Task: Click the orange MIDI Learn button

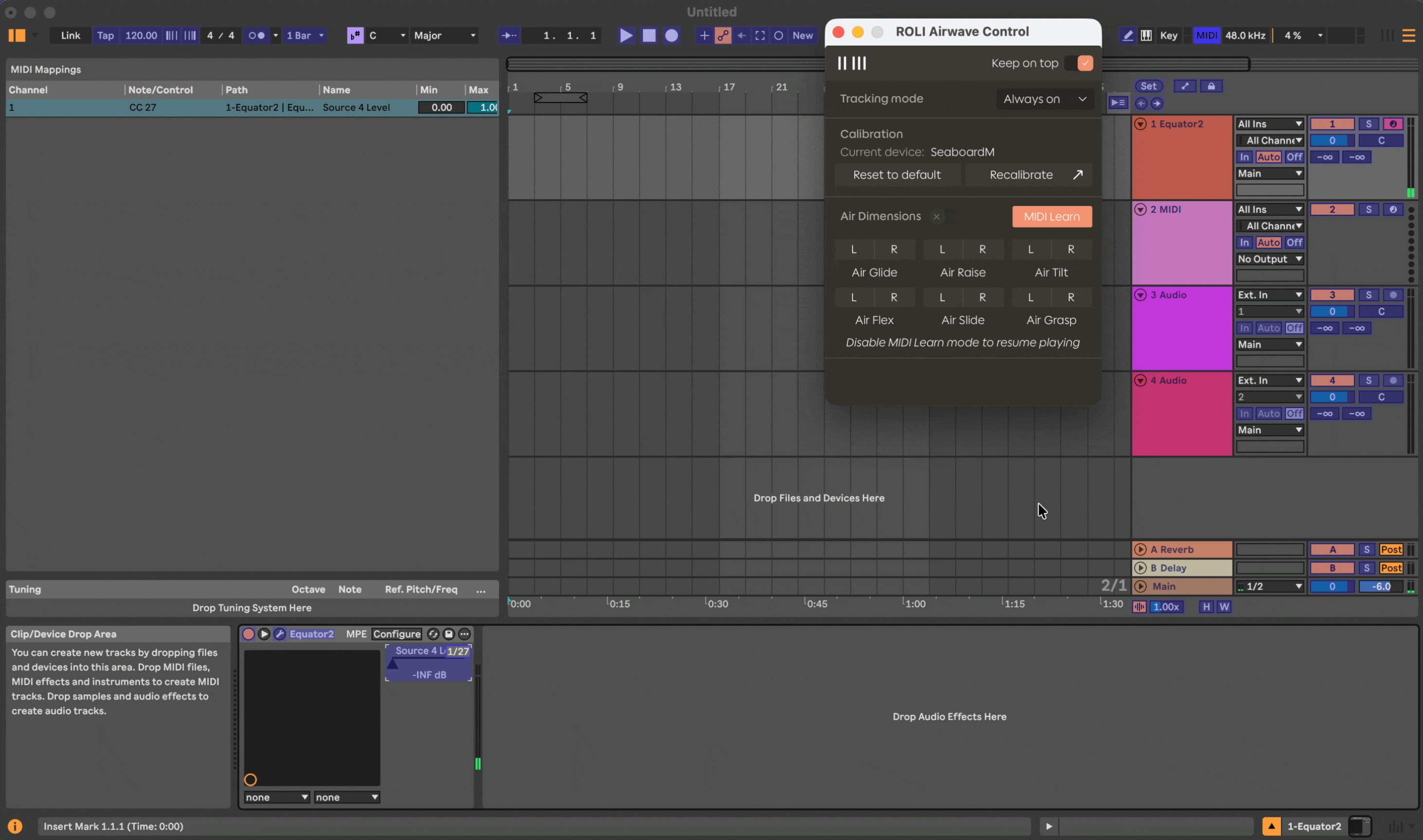Action: click(x=1051, y=217)
